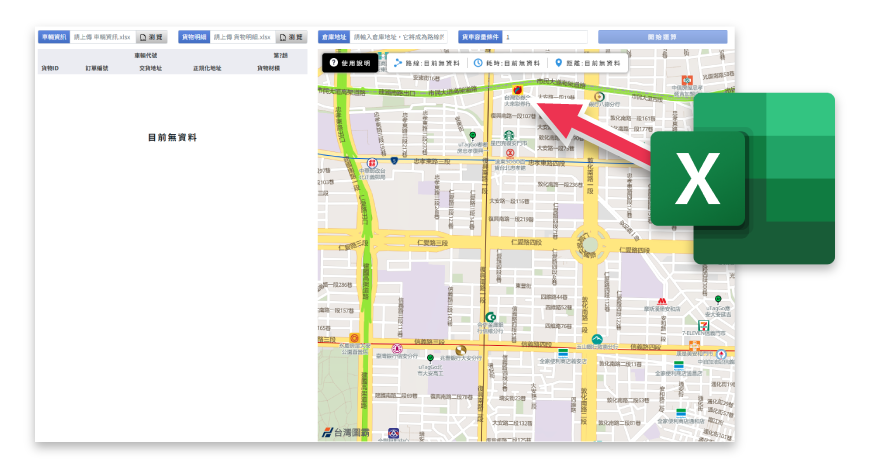Click the 正規化地址 column header
The image size is (870, 470).
pyautogui.click(x=207, y=68)
